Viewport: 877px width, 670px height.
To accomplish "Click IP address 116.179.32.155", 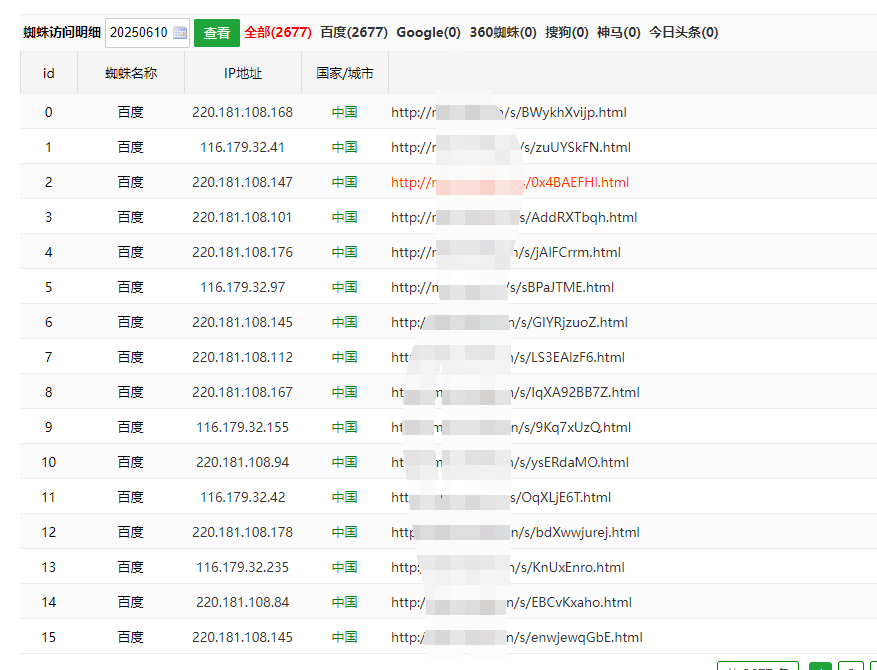I will pyautogui.click(x=242, y=427).
